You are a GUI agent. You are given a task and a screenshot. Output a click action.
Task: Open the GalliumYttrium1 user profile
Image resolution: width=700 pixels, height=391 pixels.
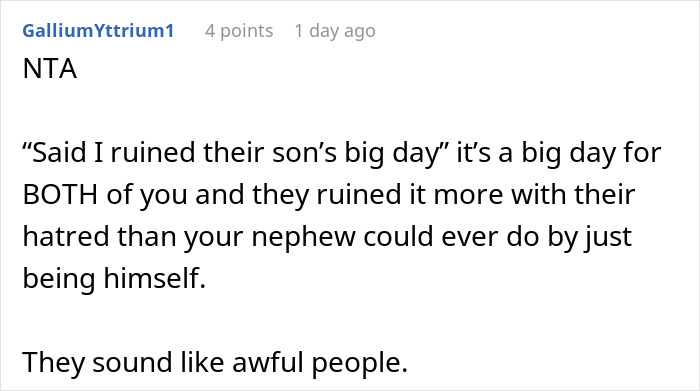pyautogui.click(x=98, y=31)
